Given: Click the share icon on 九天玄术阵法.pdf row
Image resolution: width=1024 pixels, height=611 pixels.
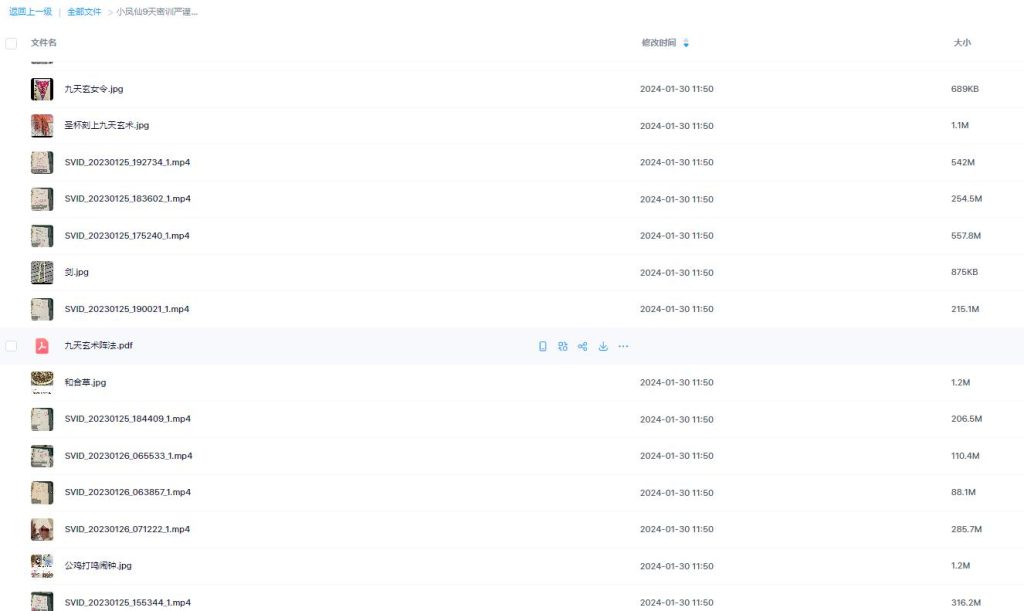Looking at the screenshot, I should pos(583,346).
